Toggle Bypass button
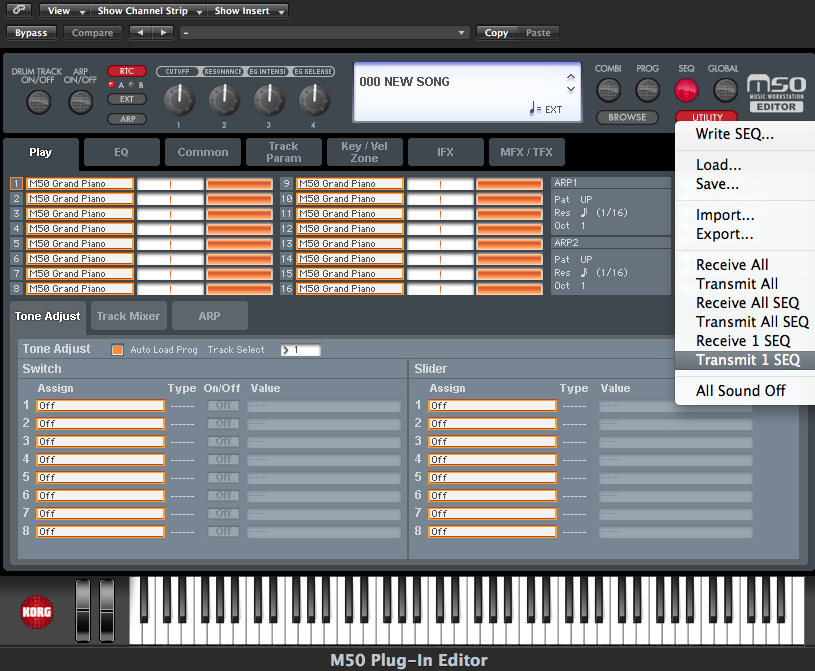 tap(31, 33)
